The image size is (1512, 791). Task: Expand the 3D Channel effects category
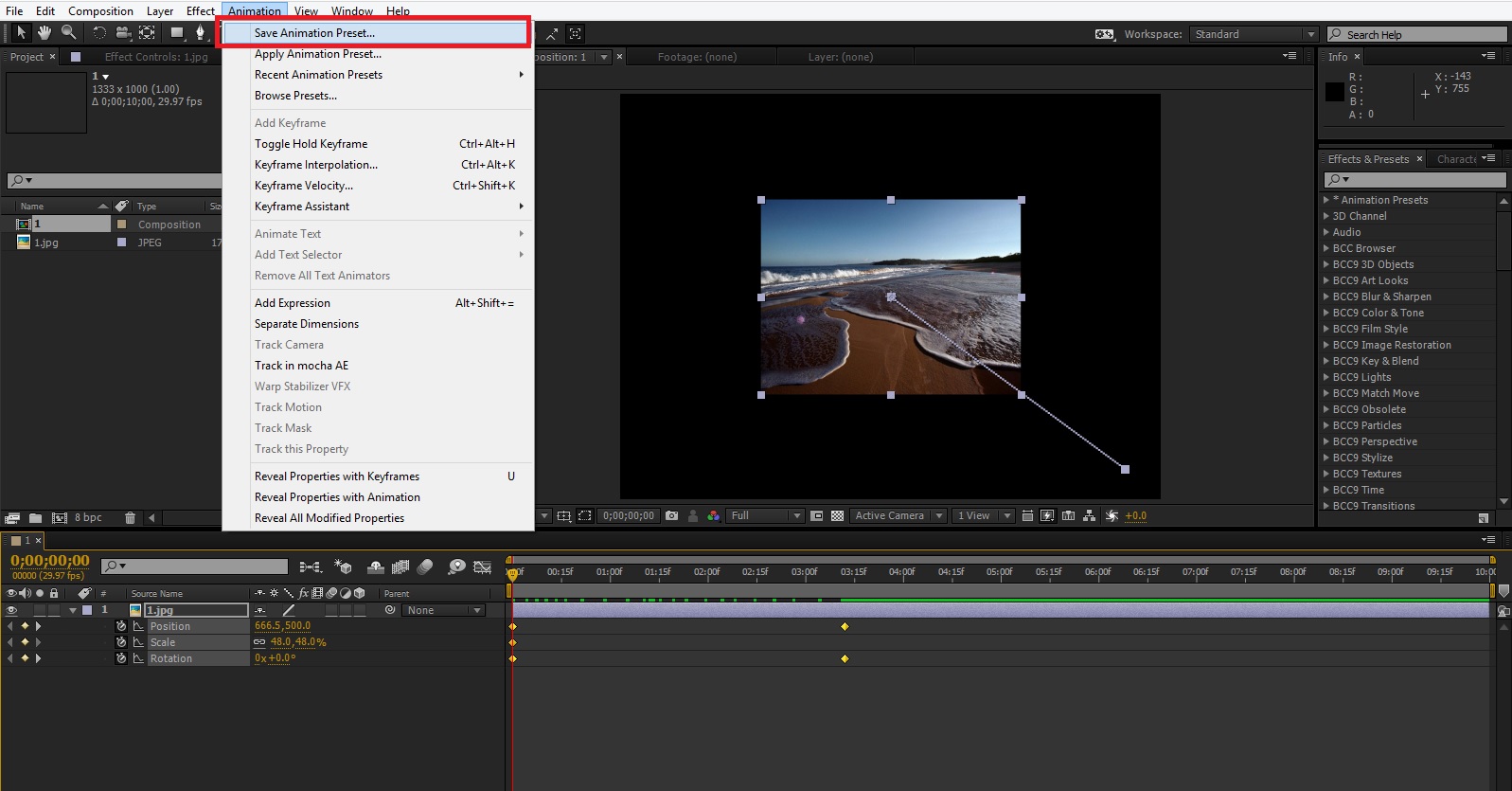[1326, 216]
